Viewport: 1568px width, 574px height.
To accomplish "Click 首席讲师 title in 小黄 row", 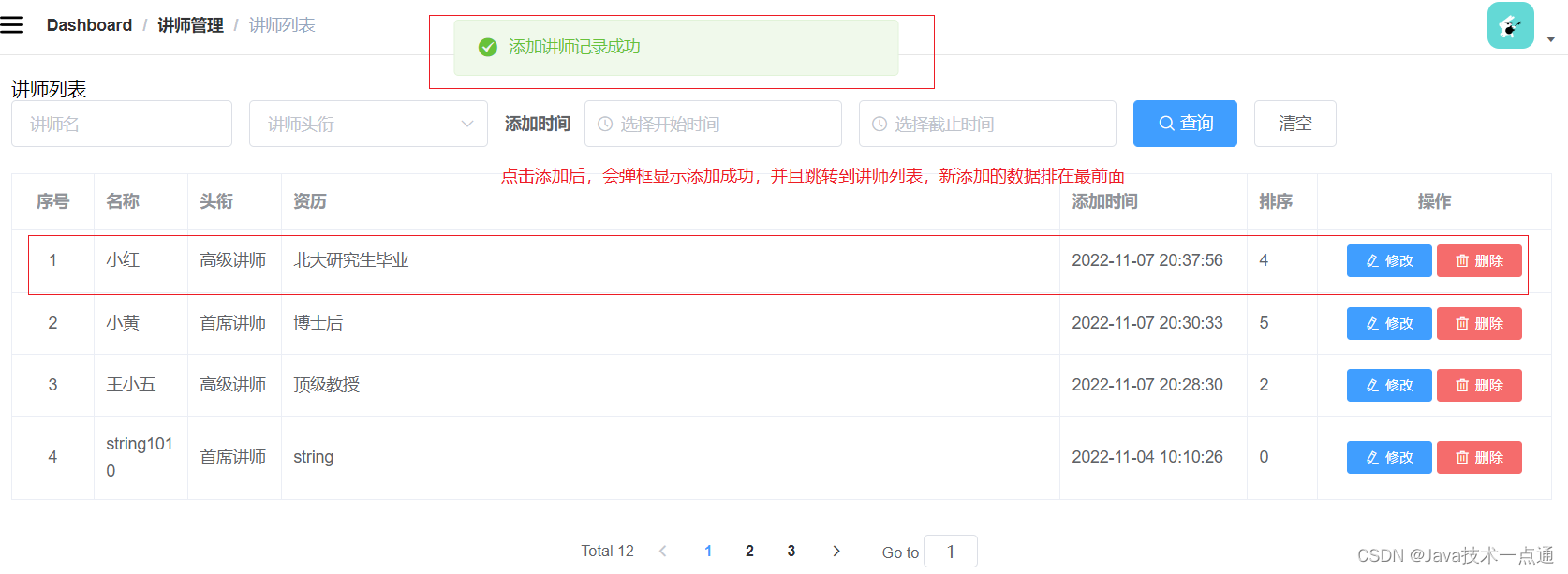I will point(233,323).
